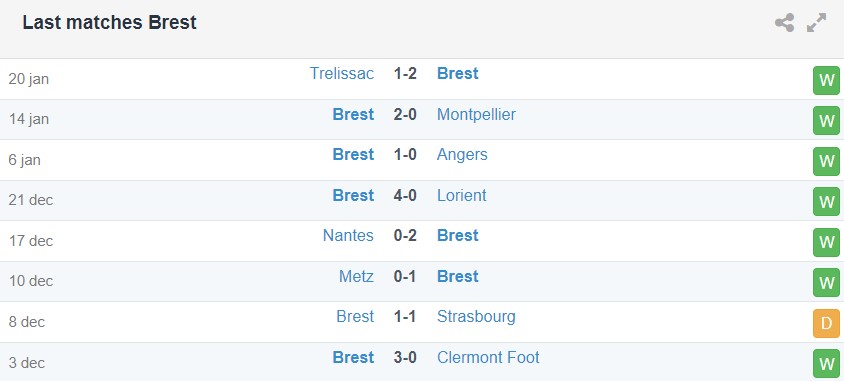844x381 pixels.
Task: Open the Lorient team link
Action: tap(462, 195)
